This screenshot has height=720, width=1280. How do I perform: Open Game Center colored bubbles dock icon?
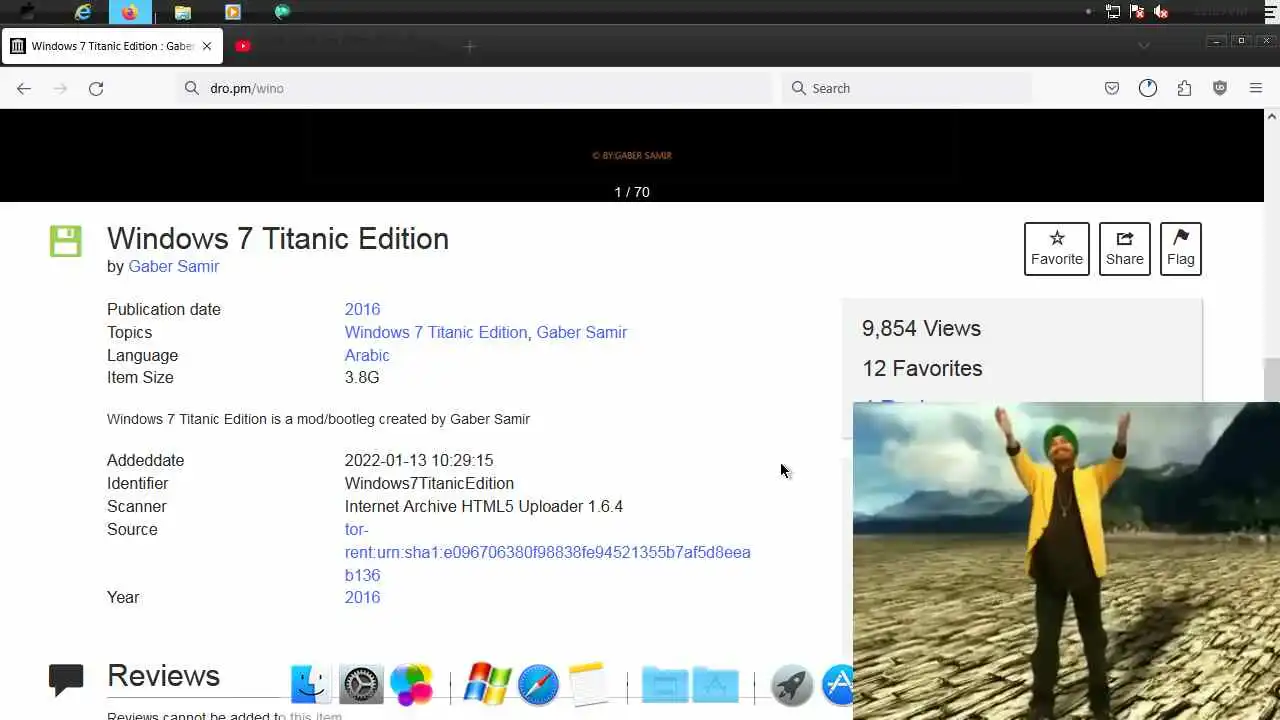411,685
